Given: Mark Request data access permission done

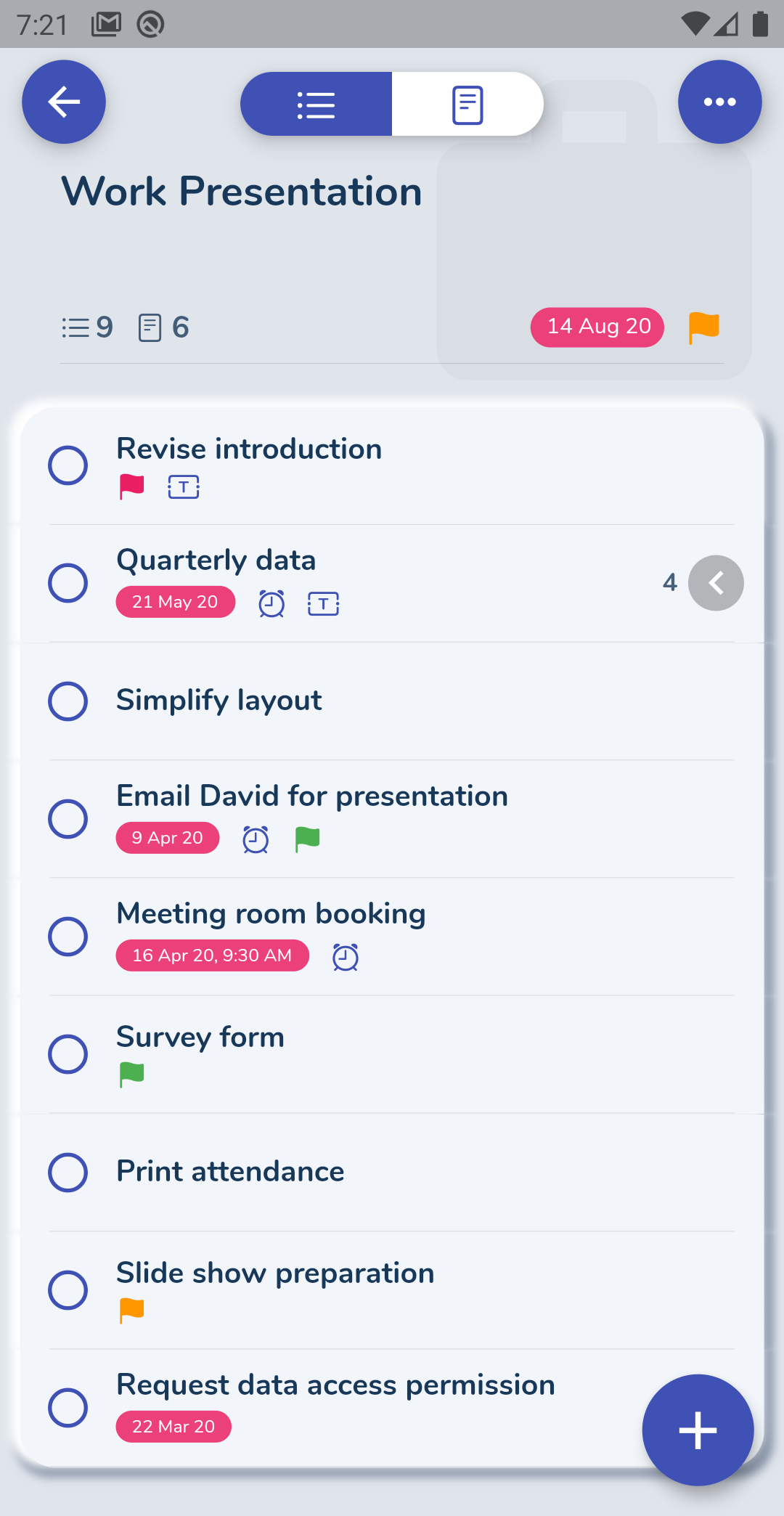Looking at the screenshot, I should tap(68, 1406).
